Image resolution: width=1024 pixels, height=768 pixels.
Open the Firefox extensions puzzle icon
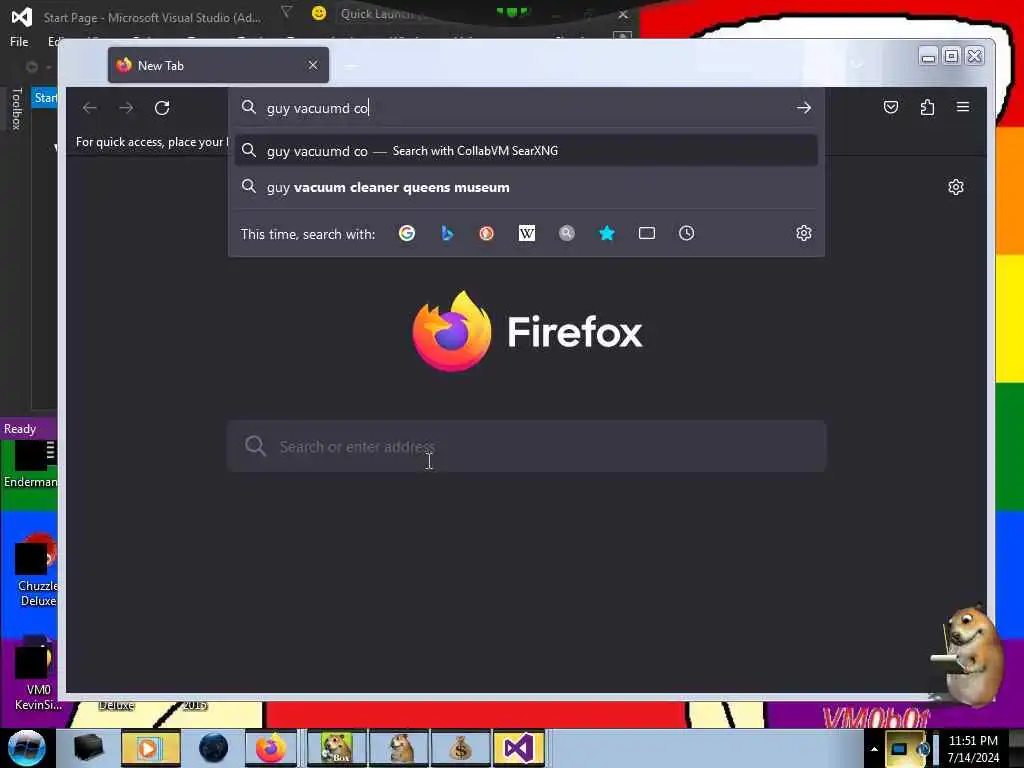point(927,107)
